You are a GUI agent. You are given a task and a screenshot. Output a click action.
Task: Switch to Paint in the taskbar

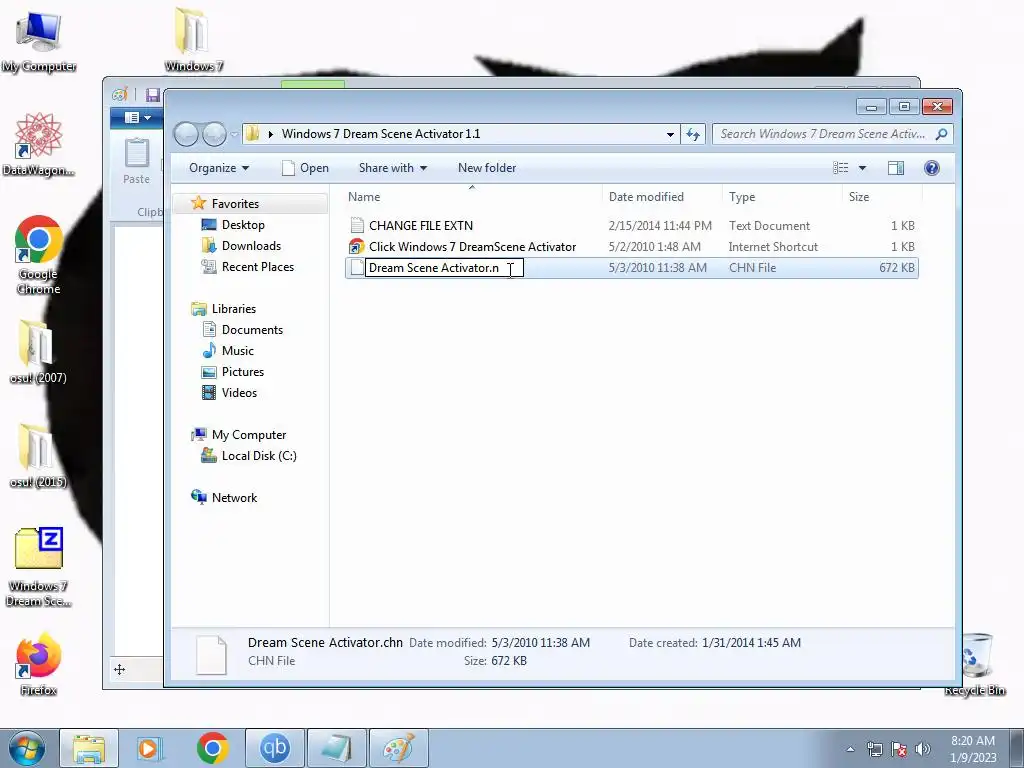click(x=399, y=748)
